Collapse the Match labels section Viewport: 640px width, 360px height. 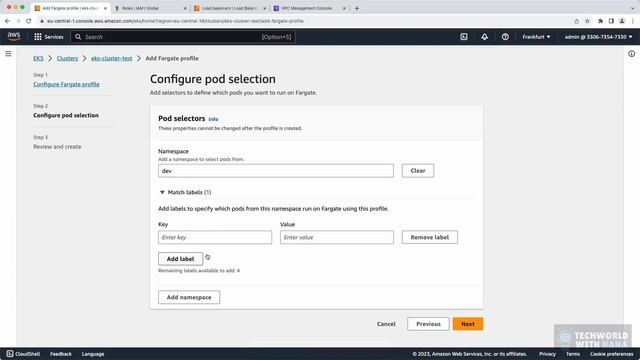pyautogui.click(x=162, y=192)
